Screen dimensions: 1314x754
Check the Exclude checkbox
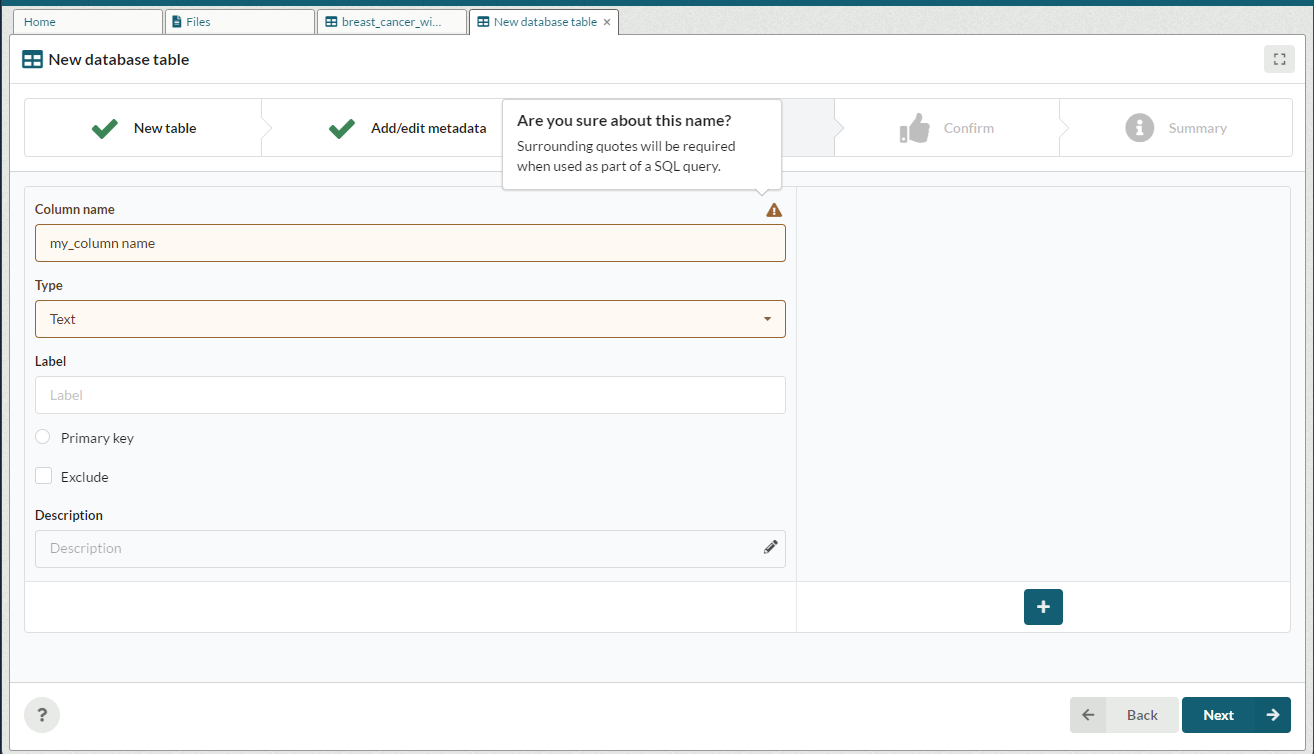(44, 476)
